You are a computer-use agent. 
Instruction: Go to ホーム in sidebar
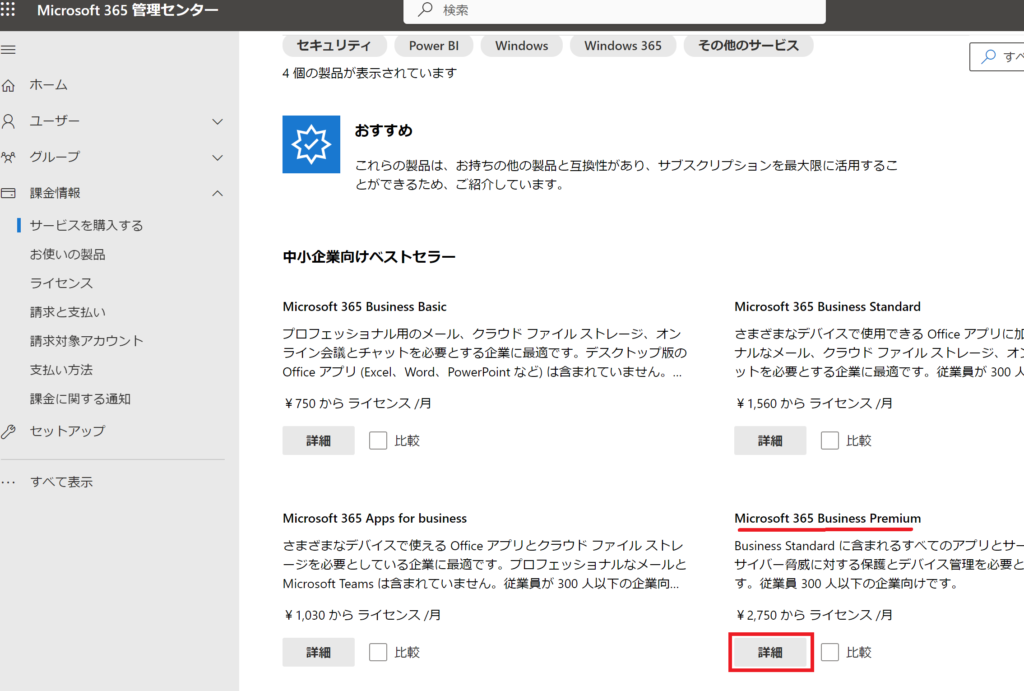coord(48,85)
